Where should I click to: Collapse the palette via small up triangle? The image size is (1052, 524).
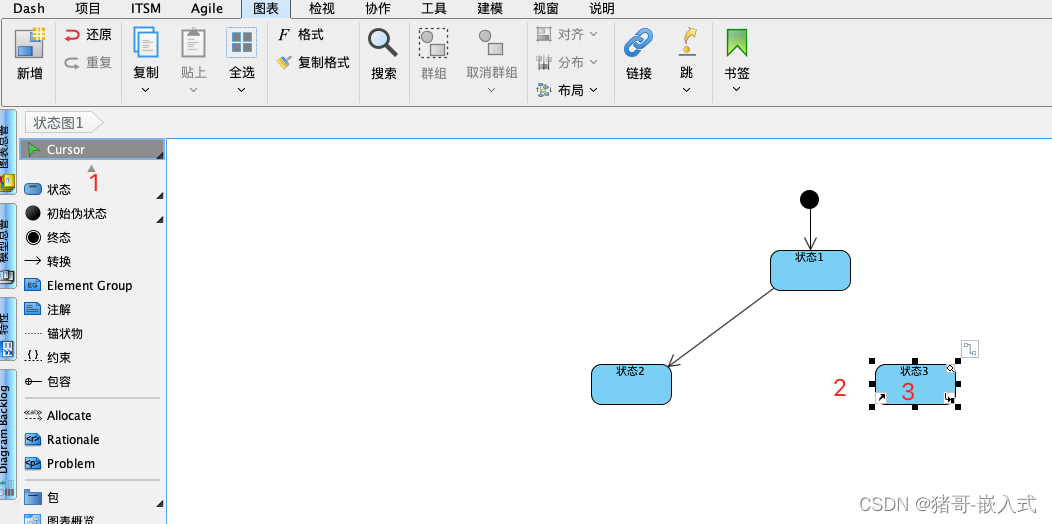coord(92,168)
